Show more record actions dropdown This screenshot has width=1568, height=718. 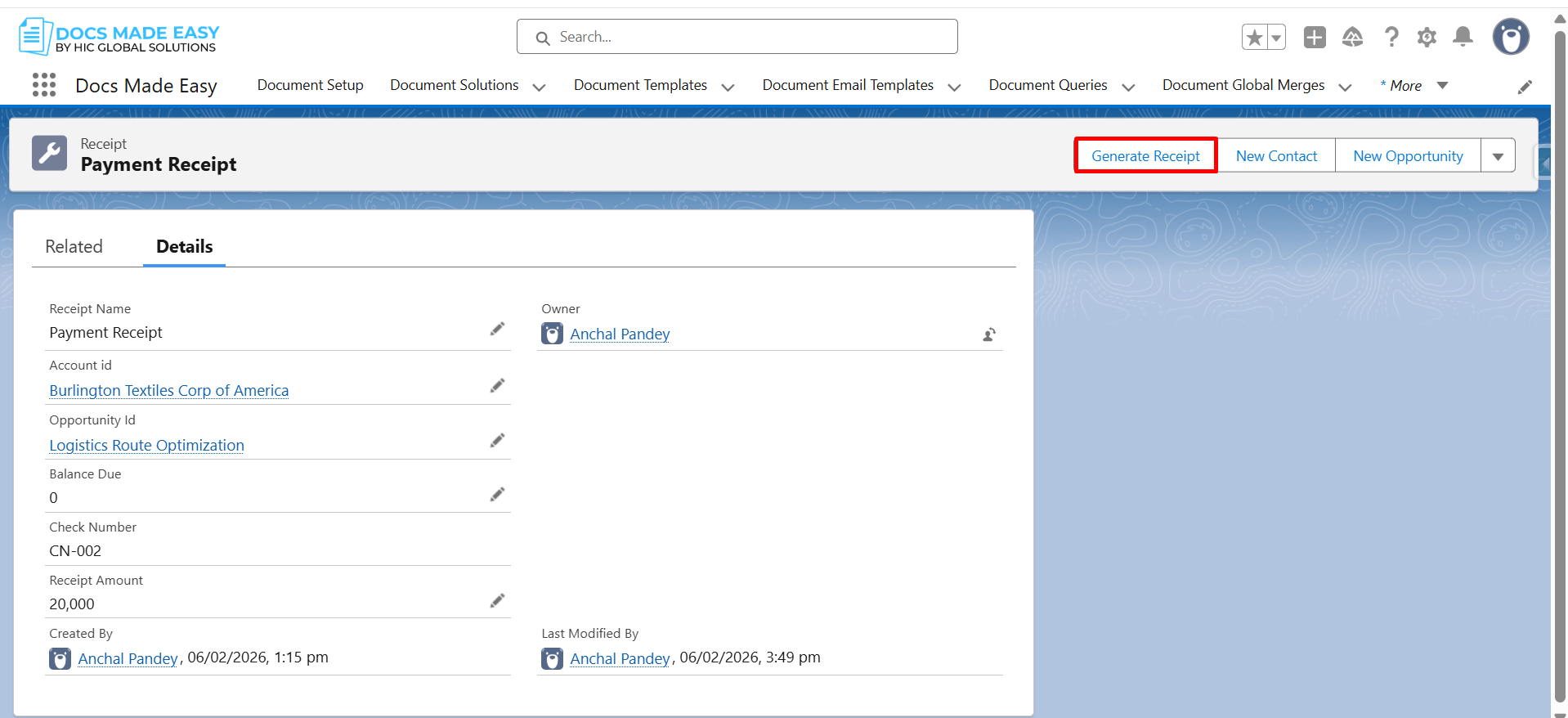coord(1498,156)
